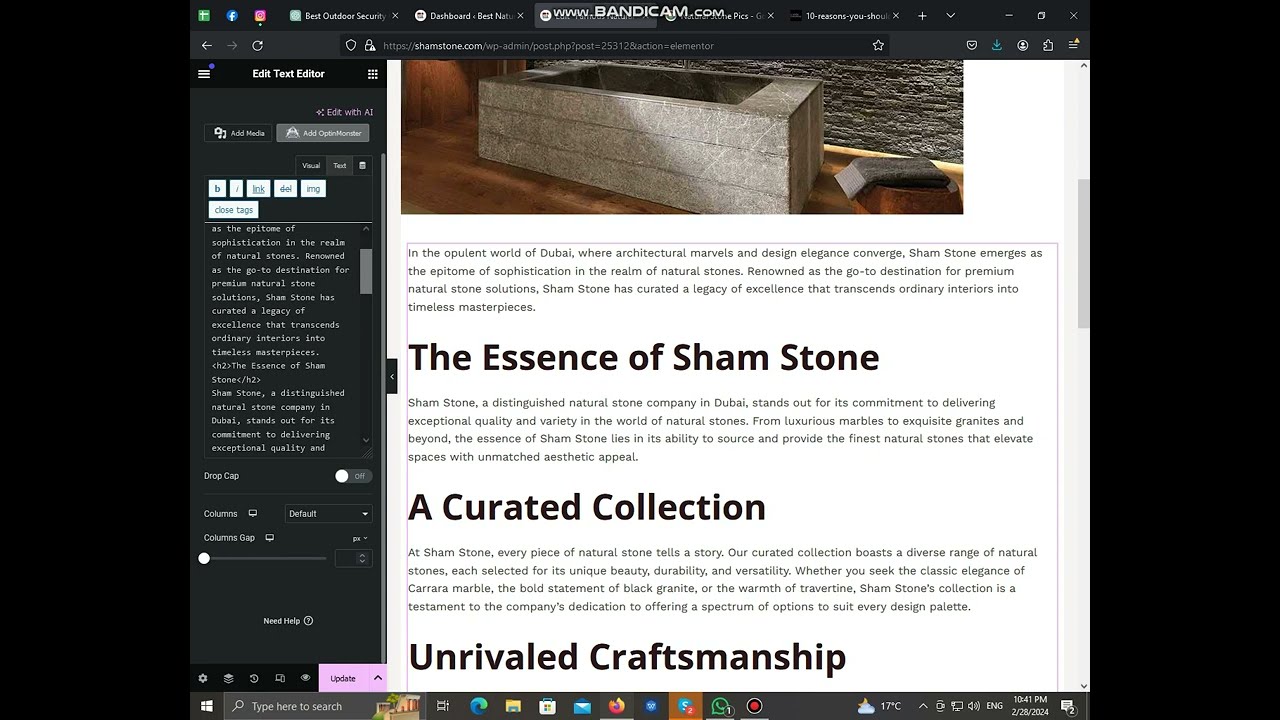Click the Columns responsive device icon
The height and width of the screenshot is (720, 1280).
[x=253, y=514]
